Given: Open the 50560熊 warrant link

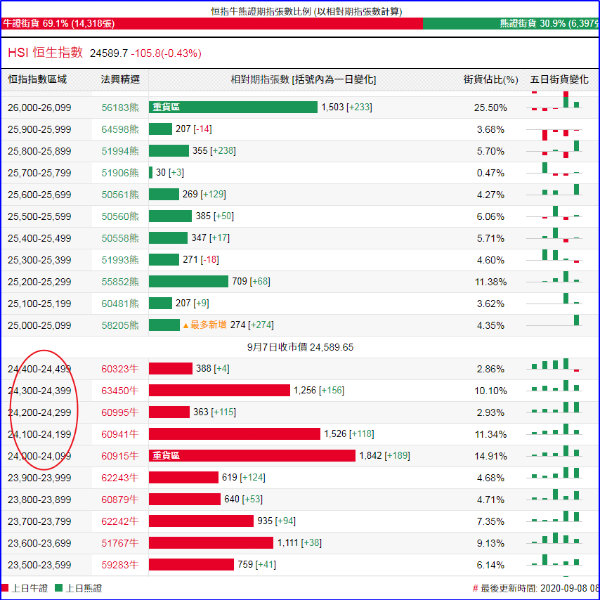Looking at the screenshot, I should 120,217.
